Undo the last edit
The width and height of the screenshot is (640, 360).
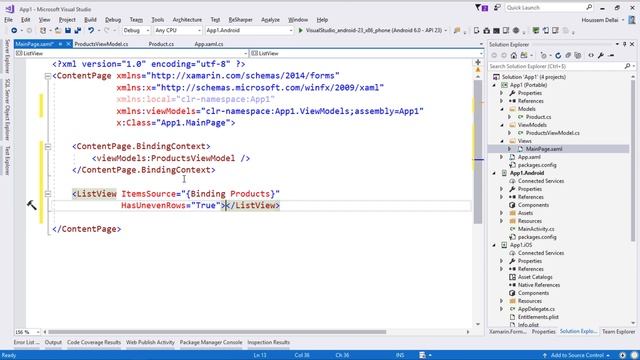[91, 30]
